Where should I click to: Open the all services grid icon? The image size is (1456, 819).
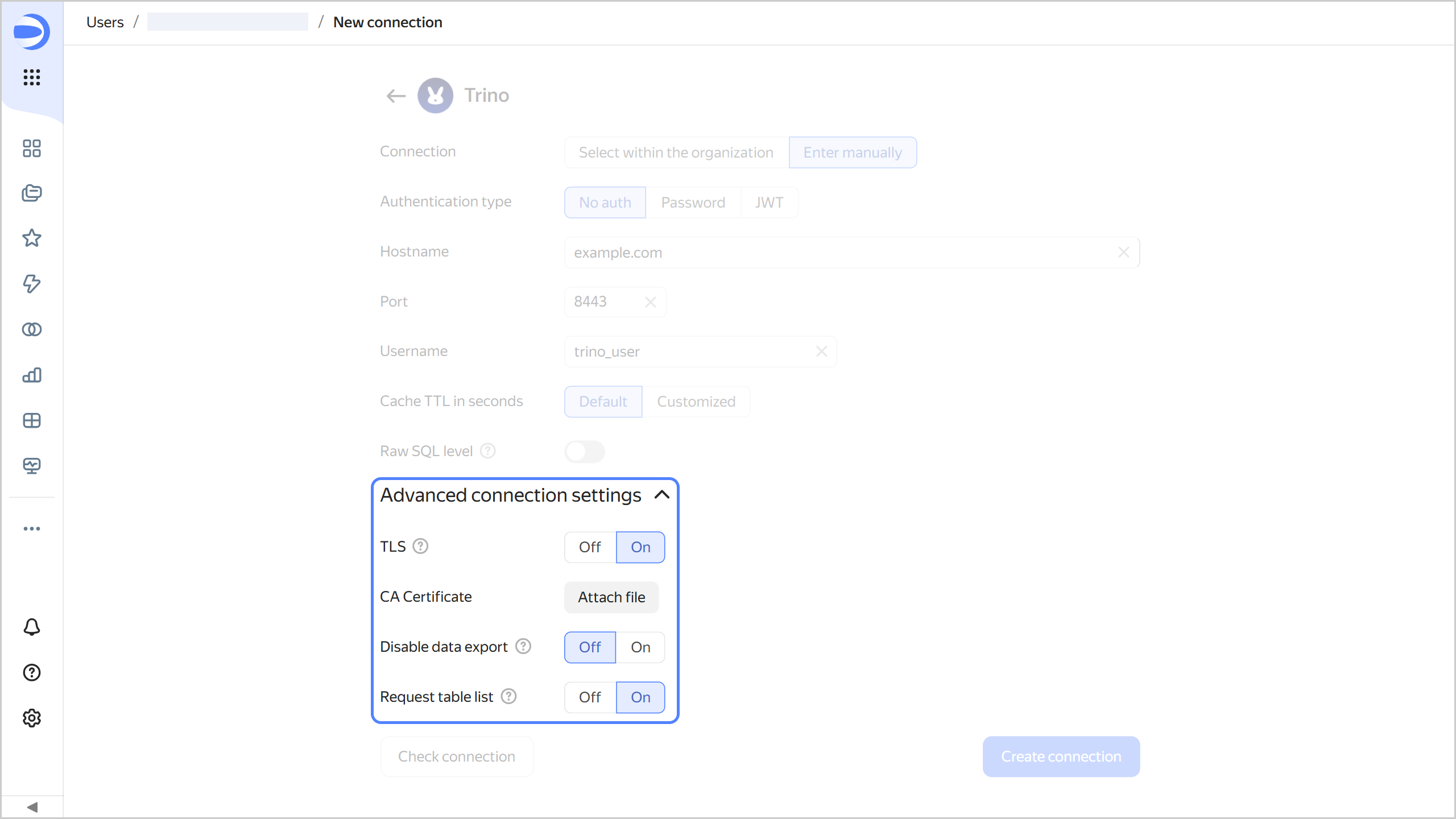[x=32, y=77]
